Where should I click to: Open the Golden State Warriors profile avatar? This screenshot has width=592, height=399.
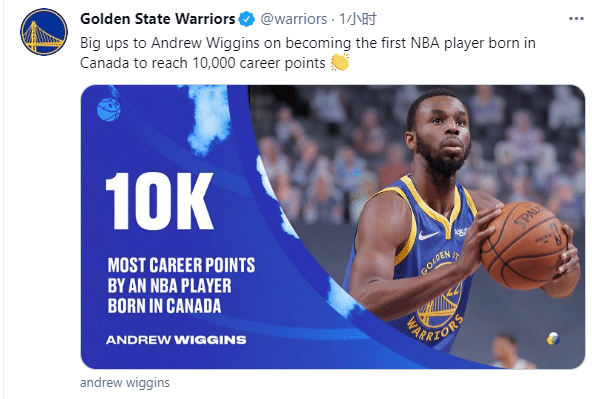point(44,32)
